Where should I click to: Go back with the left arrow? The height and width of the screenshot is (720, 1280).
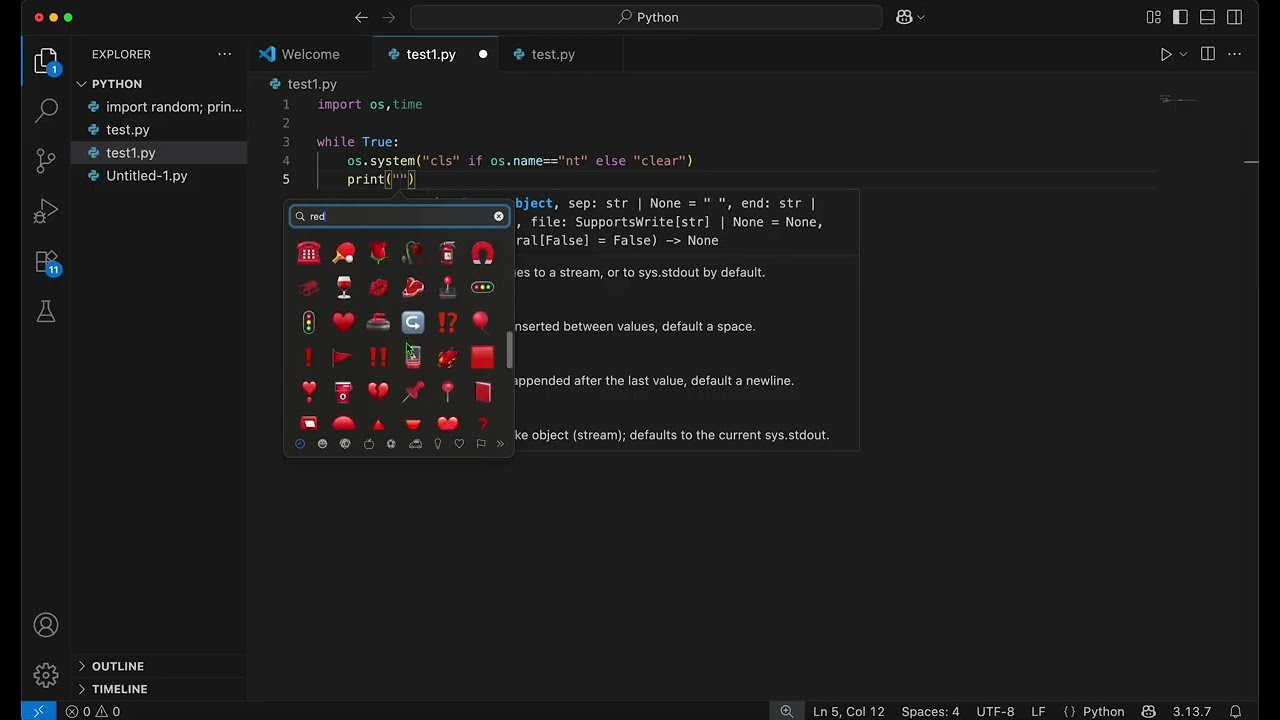click(361, 17)
